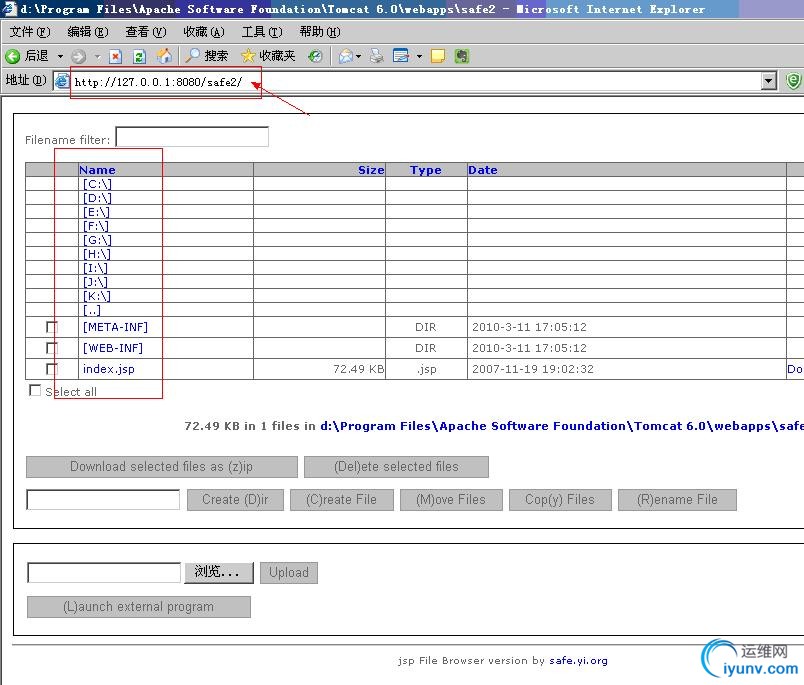Open the Favorites (收藏夹) star button

point(268,56)
